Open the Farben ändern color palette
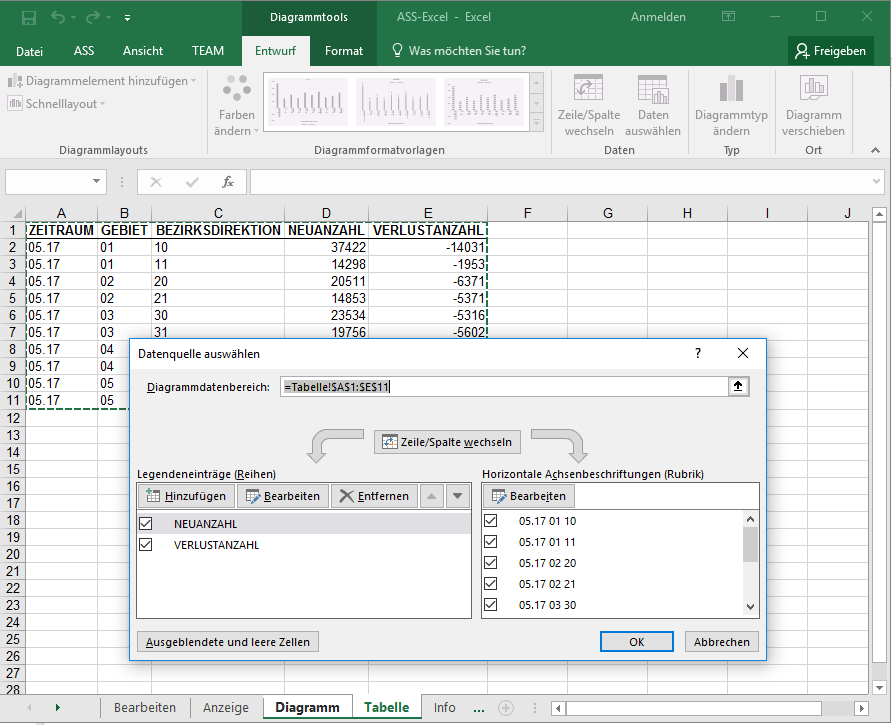 (237, 106)
